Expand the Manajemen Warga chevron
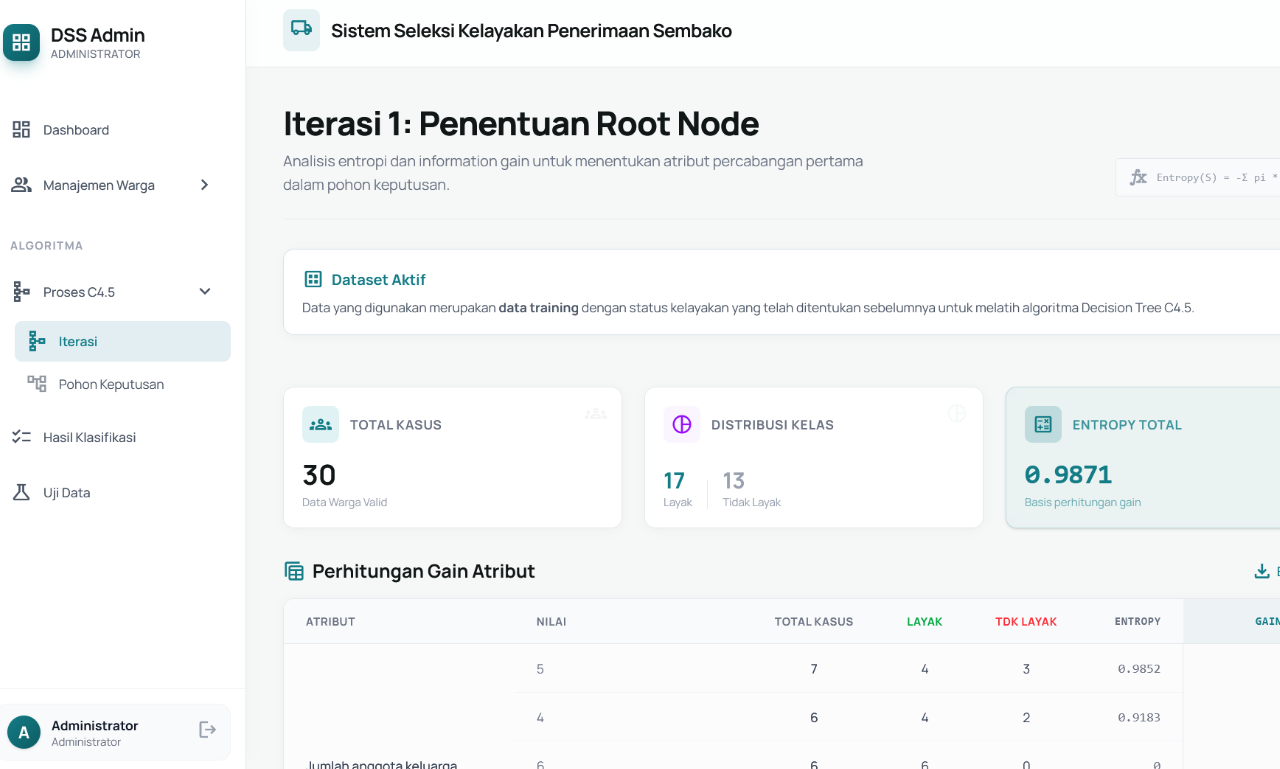 [x=204, y=185]
